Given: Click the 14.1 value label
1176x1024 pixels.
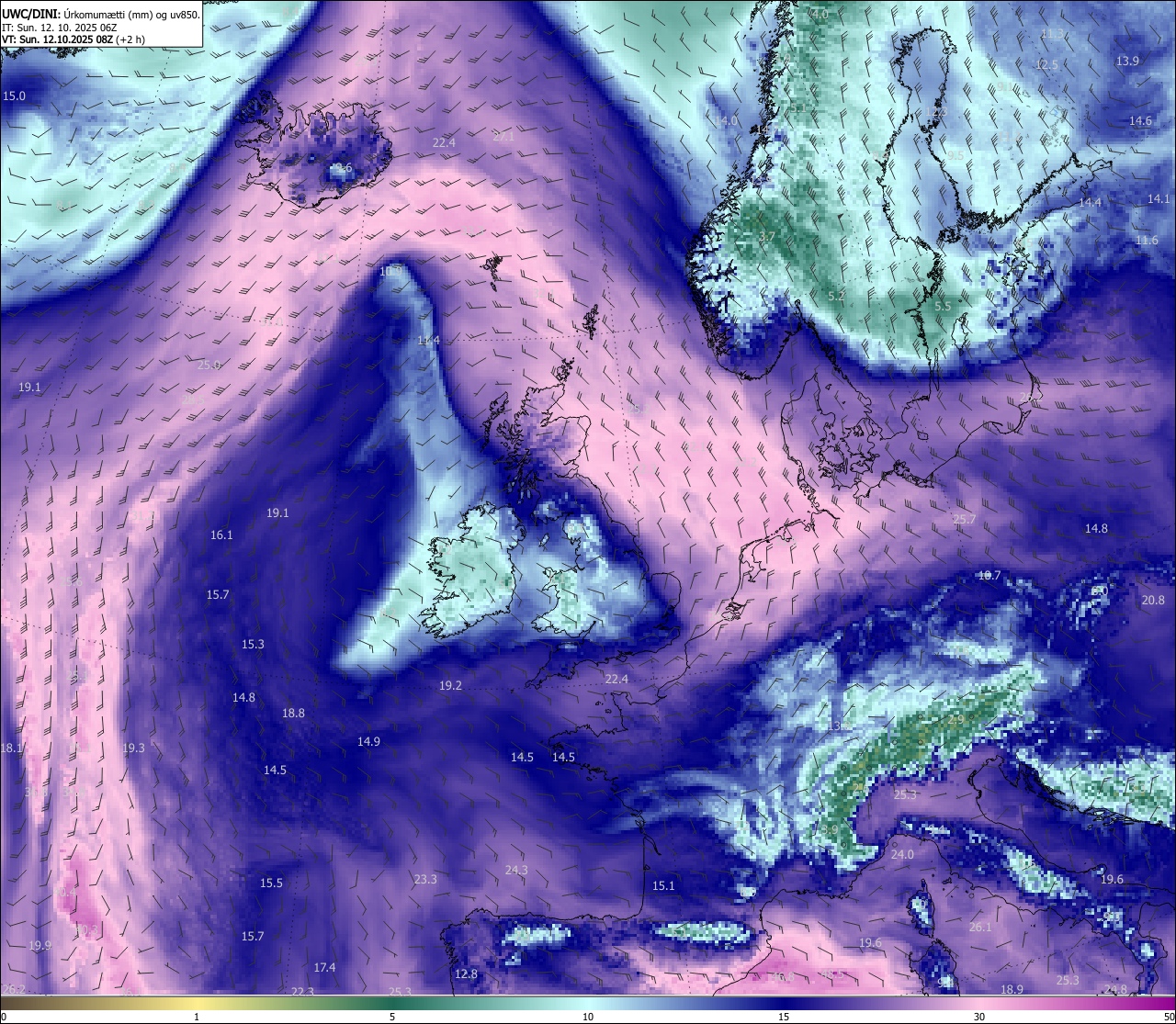Looking at the screenshot, I should [x=1159, y=199].
